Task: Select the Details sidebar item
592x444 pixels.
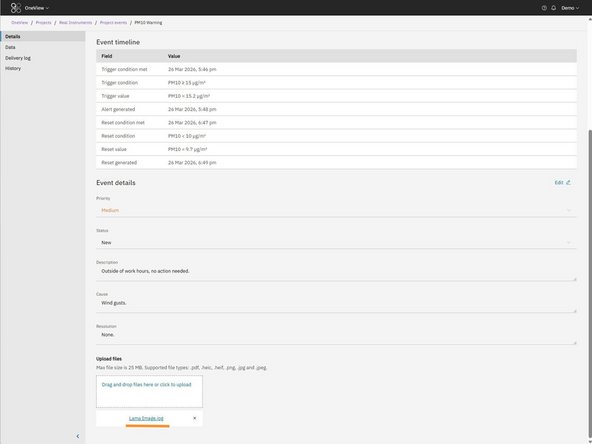Action: (x=43, y=37)
